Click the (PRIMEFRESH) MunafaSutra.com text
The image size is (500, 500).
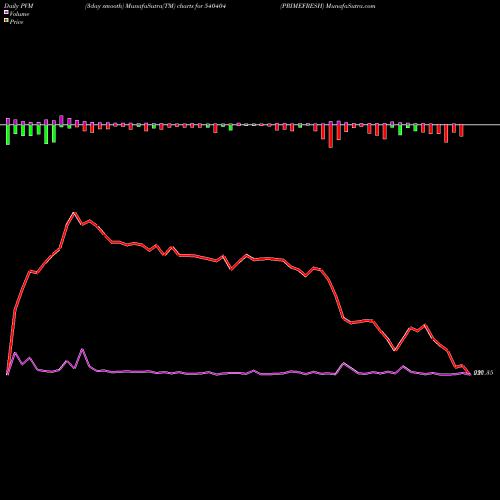327,6
